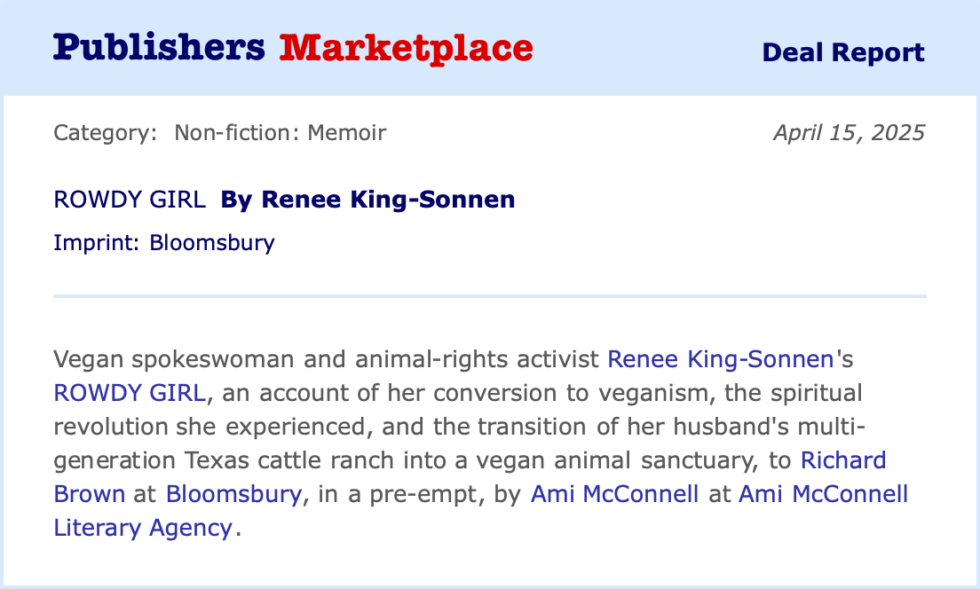Open the ROWDY GIRL link in the description
The image size is (980, 589).
pyautogui.click(x=130, y=392)
